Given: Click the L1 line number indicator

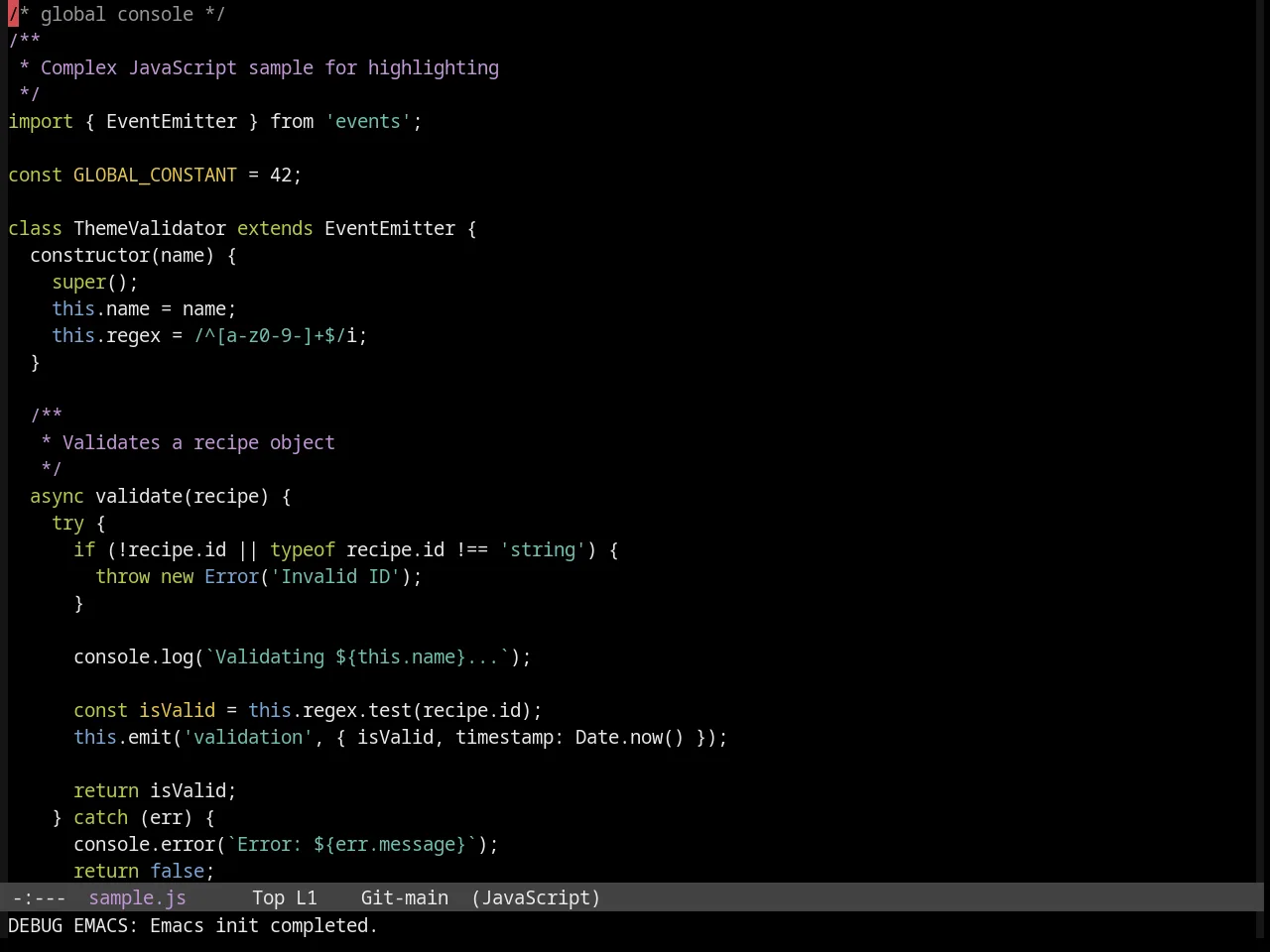Looking at the screenshot, I should click(307, 897).
